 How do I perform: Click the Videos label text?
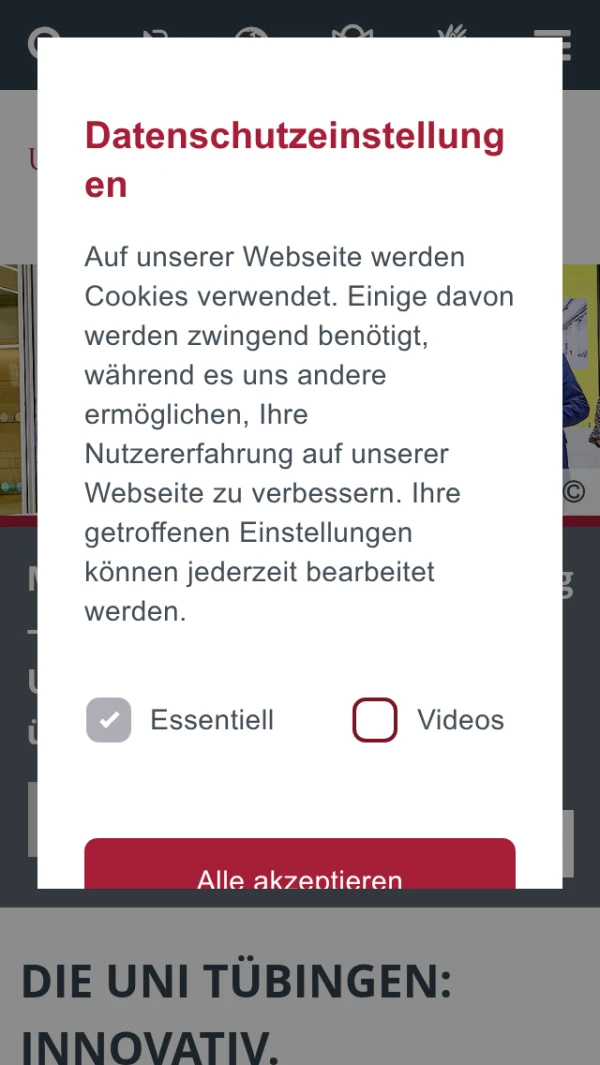pos(461,720)
